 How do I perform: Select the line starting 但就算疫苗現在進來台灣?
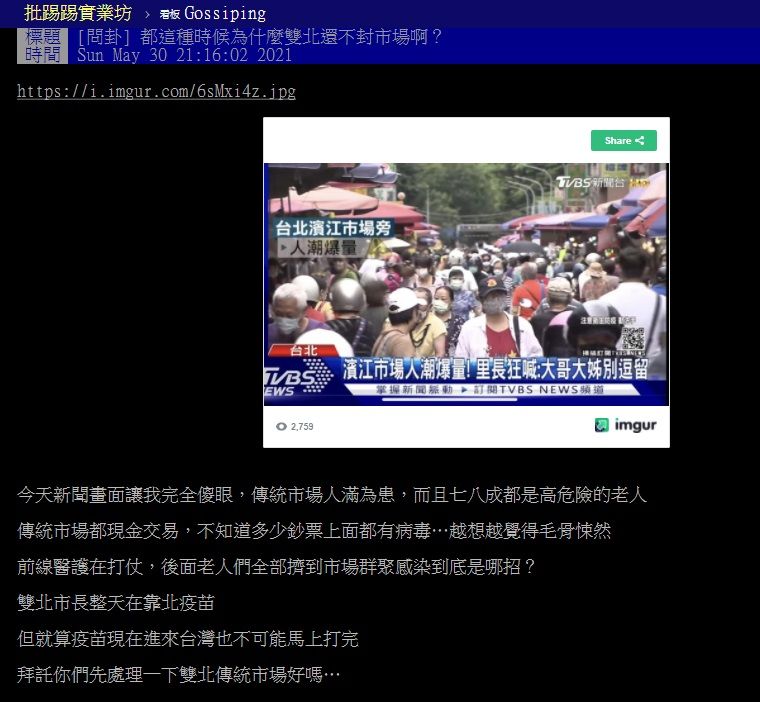pyautogui.click(x=188, y=639)
